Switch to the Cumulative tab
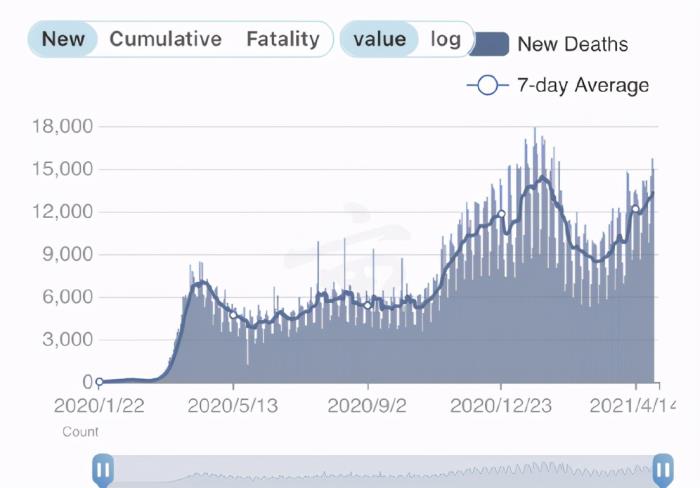The width and height of the screenshot is (700, 488). 165,40
